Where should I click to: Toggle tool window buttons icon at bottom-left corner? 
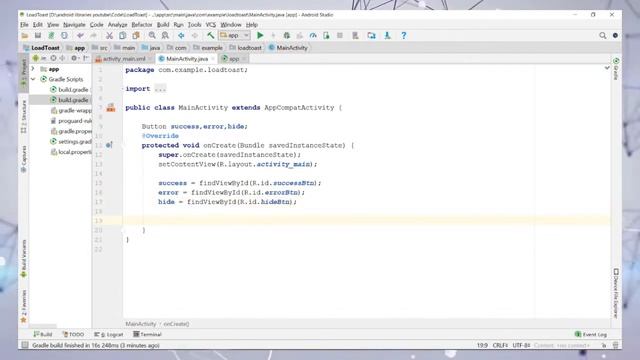(x=25, y=345)
